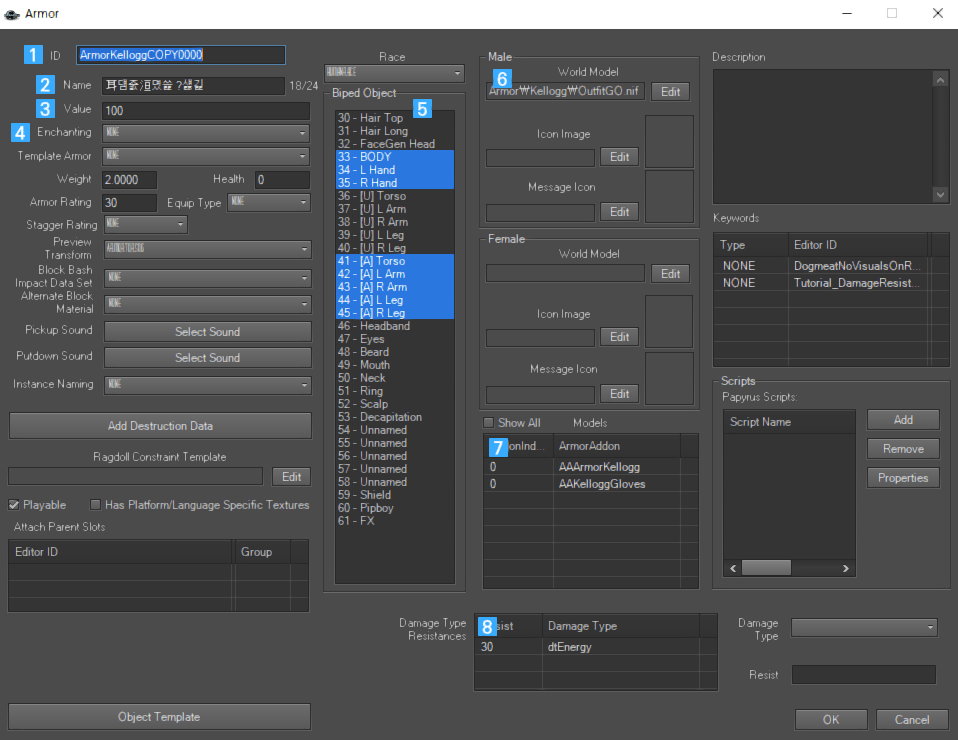Click the OK button
Viewport: 958px width, 740px height.
[831, 720]
